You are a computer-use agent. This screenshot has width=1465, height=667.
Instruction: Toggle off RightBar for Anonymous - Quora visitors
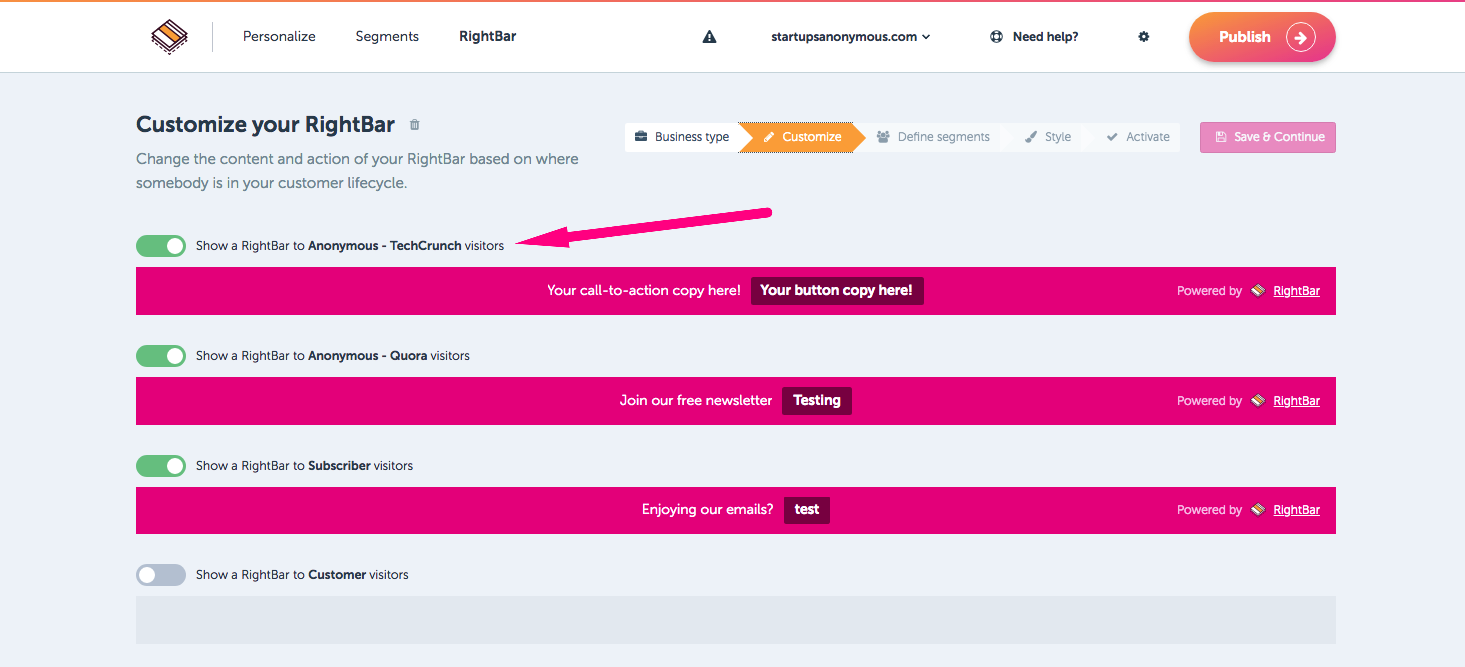[161, 356]
